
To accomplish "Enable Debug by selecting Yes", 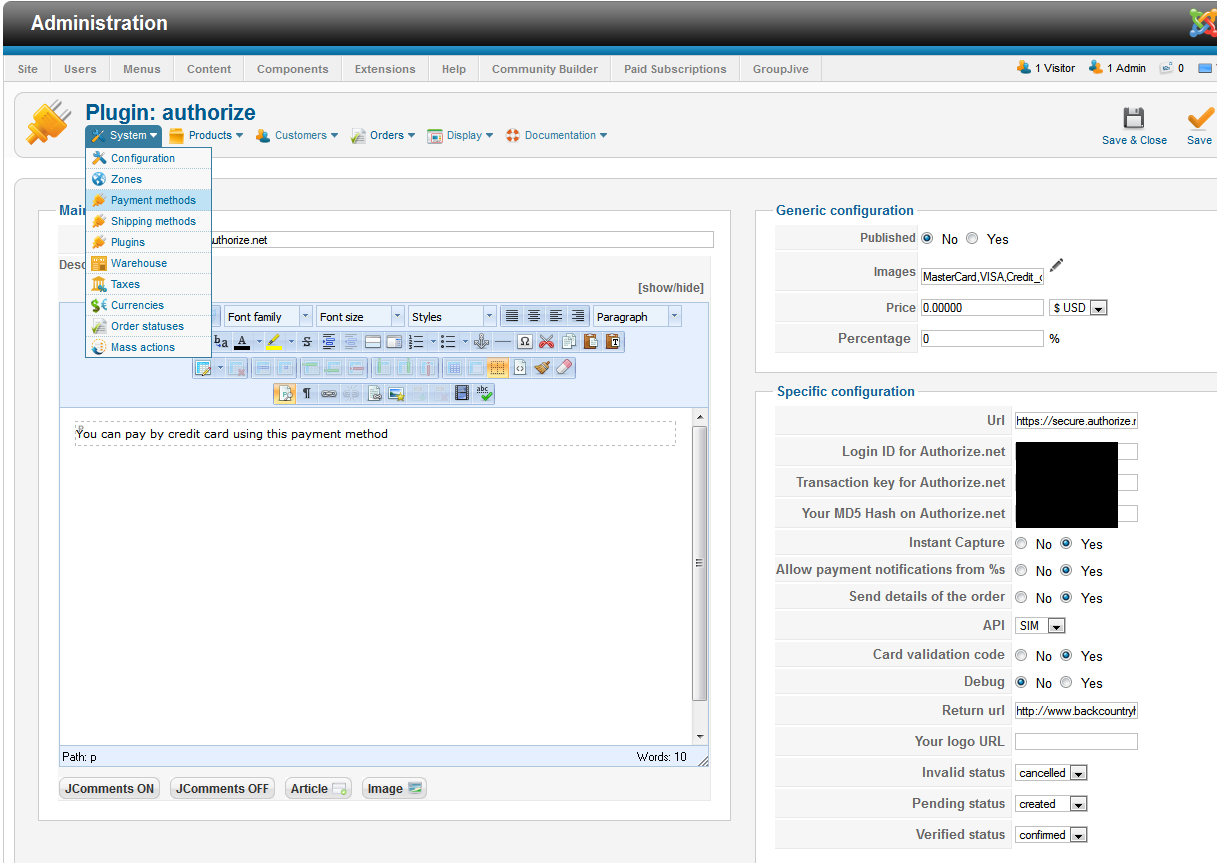I will (x=1066, y=683).
